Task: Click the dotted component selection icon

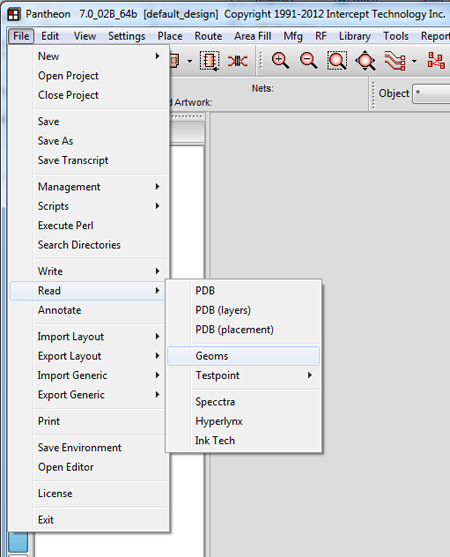Action: tap(210, 61)
